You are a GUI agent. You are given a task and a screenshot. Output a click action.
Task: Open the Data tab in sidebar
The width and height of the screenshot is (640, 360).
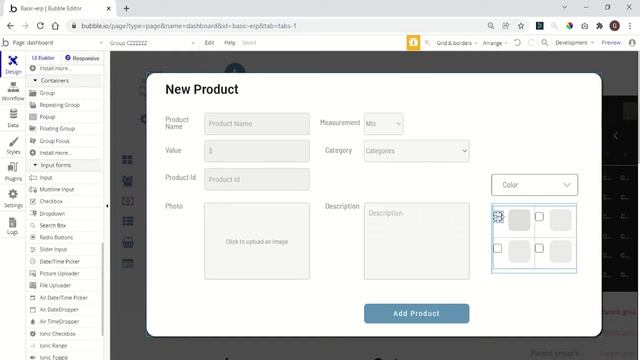point(13,118)
